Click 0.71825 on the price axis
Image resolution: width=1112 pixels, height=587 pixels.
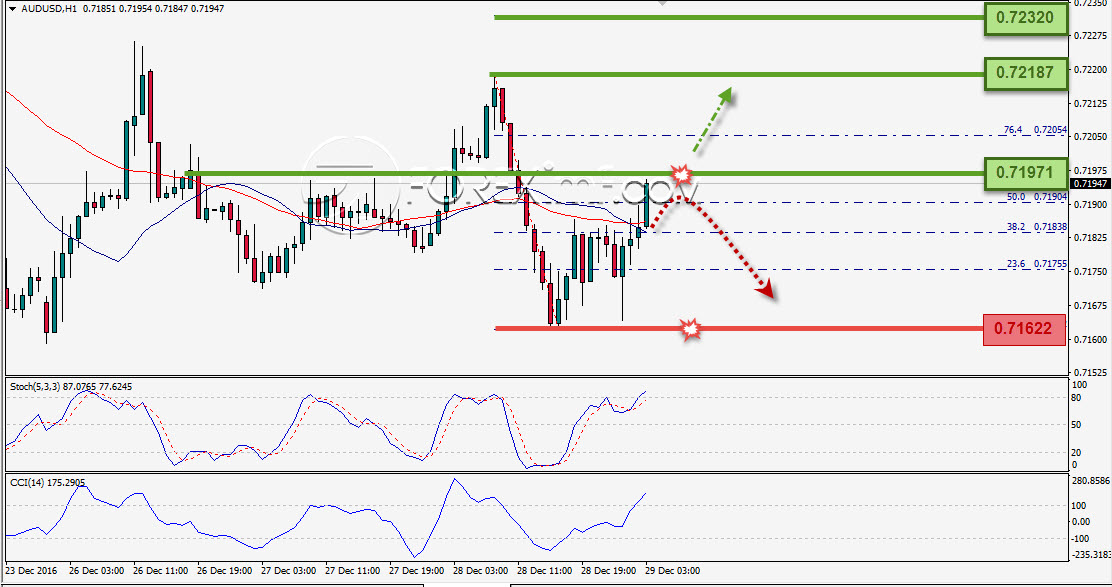(1091, 237)
